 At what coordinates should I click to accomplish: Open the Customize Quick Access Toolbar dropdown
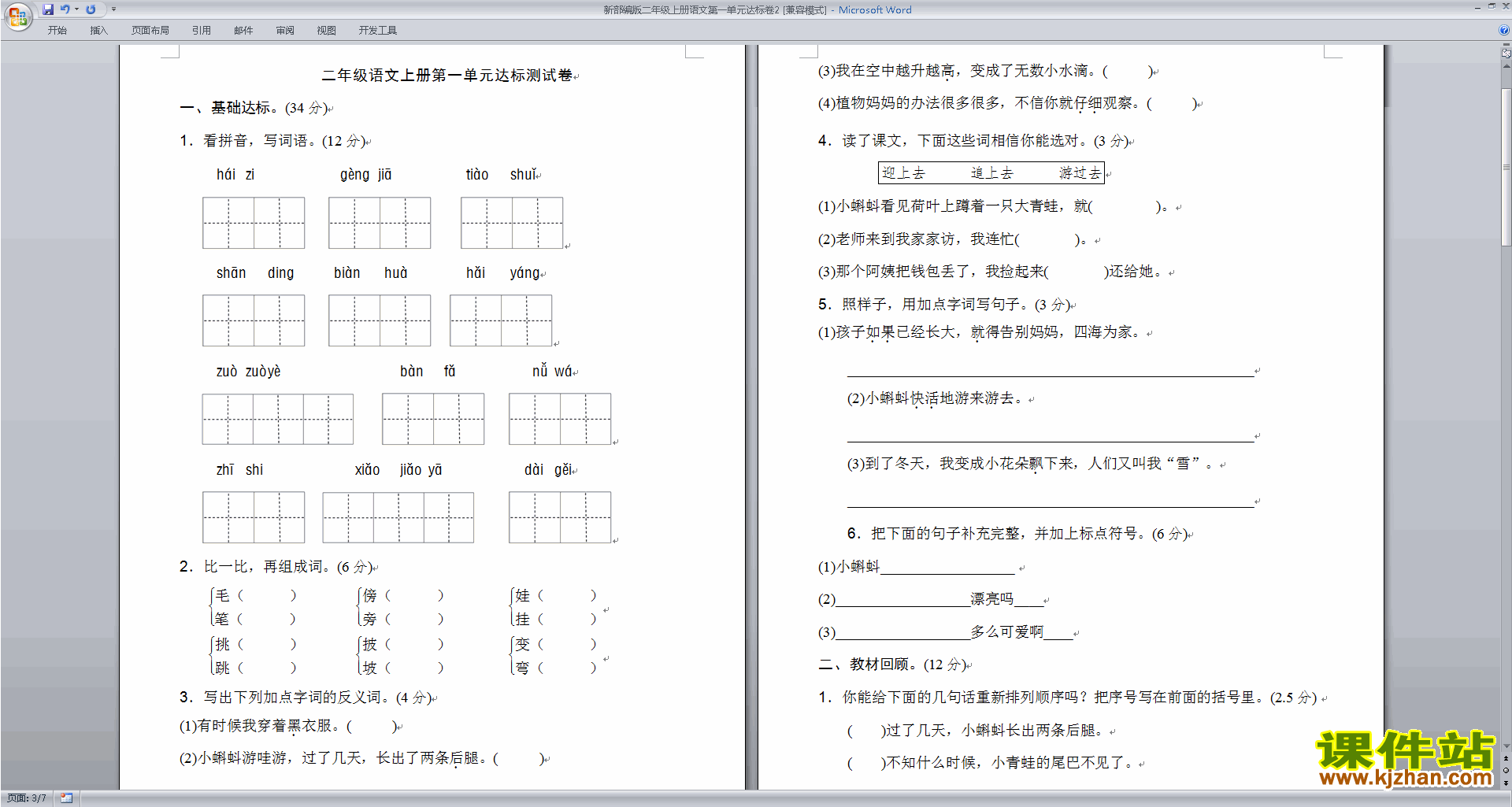coord(113,9)
